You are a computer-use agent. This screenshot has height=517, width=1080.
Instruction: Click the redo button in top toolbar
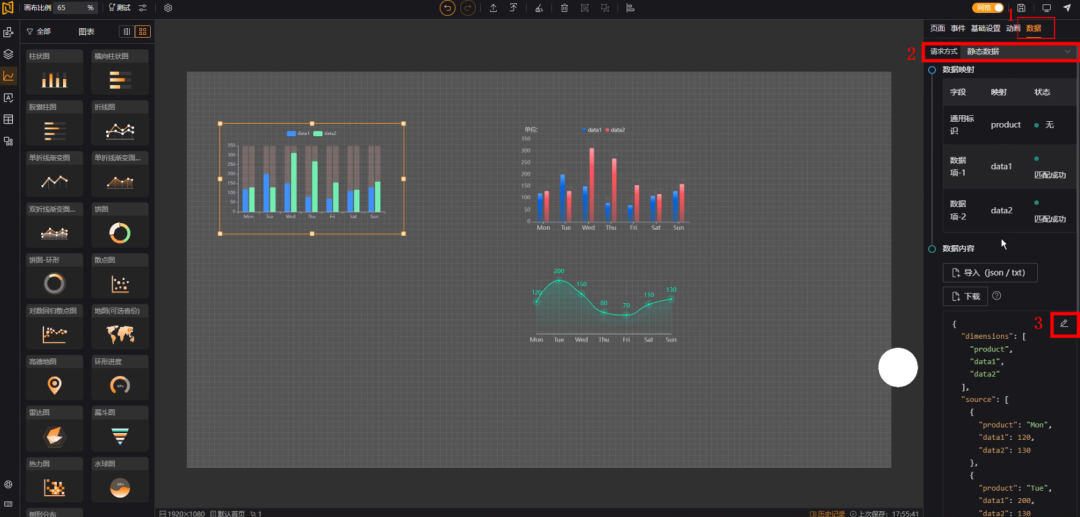pyautogui.click(x=468, y=8)
